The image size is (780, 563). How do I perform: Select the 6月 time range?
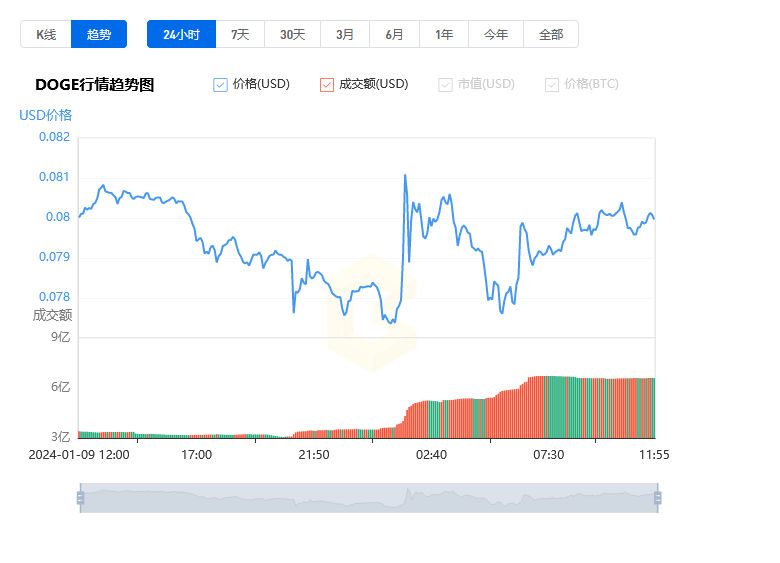[394, 34]
